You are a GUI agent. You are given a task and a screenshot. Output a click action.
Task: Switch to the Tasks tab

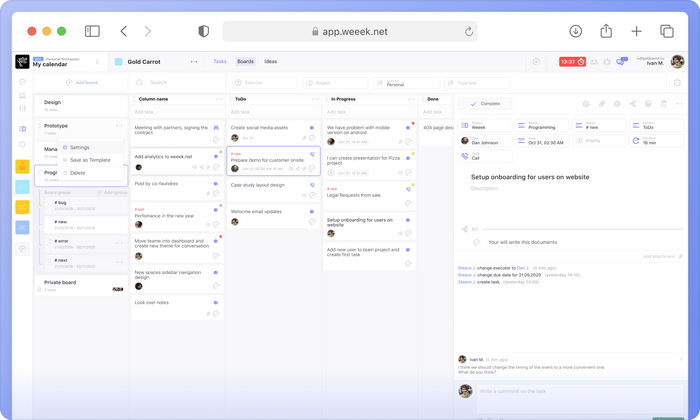tap(220, 62)
